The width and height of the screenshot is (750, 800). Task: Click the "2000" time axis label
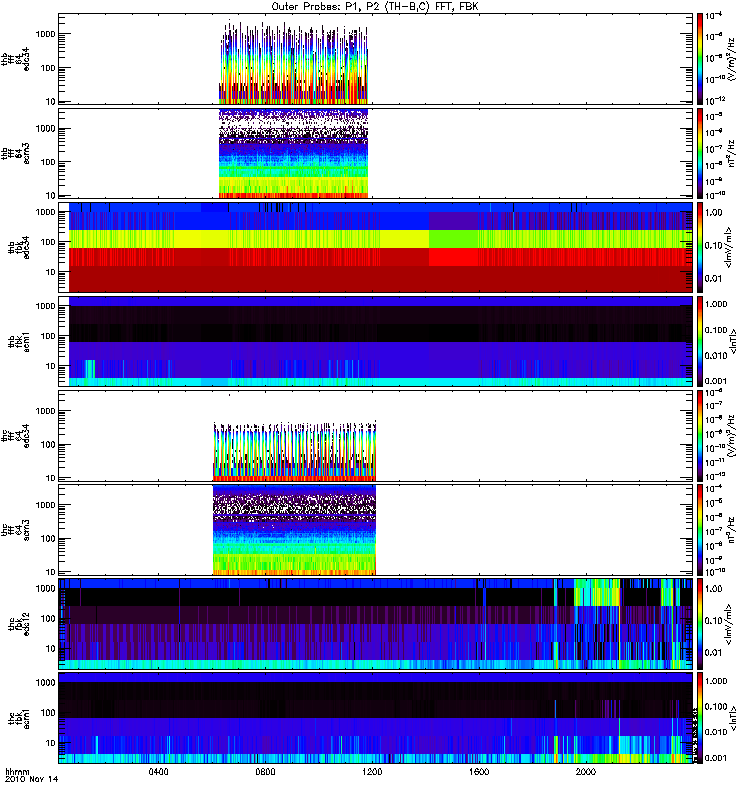click(x=586, y=772)
